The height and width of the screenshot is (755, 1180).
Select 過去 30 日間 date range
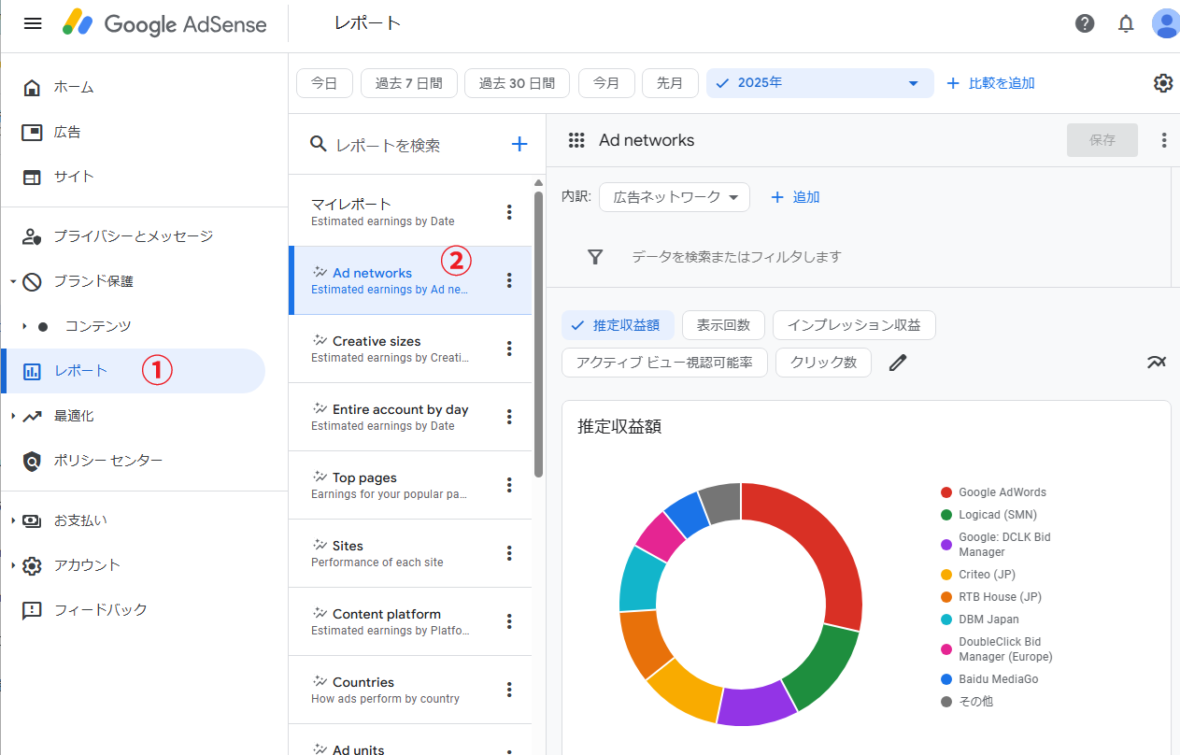(516, 83)
